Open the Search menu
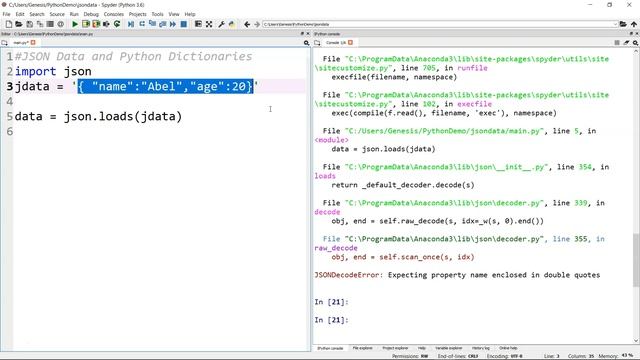640x360 pixels. click(x=37, y=14)
